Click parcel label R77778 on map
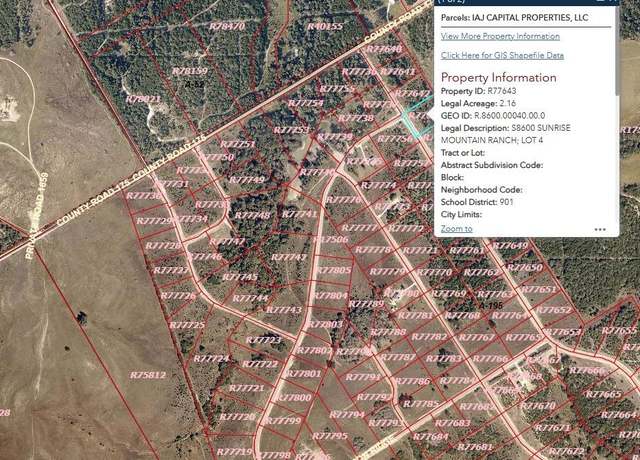 [x=373, y=249]
